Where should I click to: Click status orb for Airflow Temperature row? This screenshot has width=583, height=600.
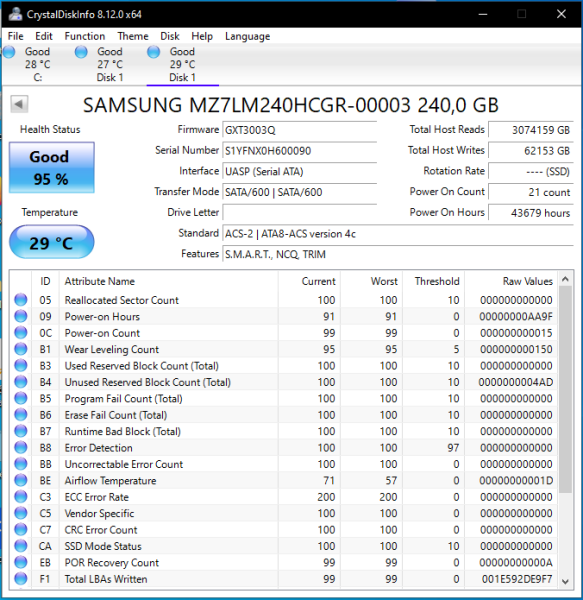tap(21, 480)
